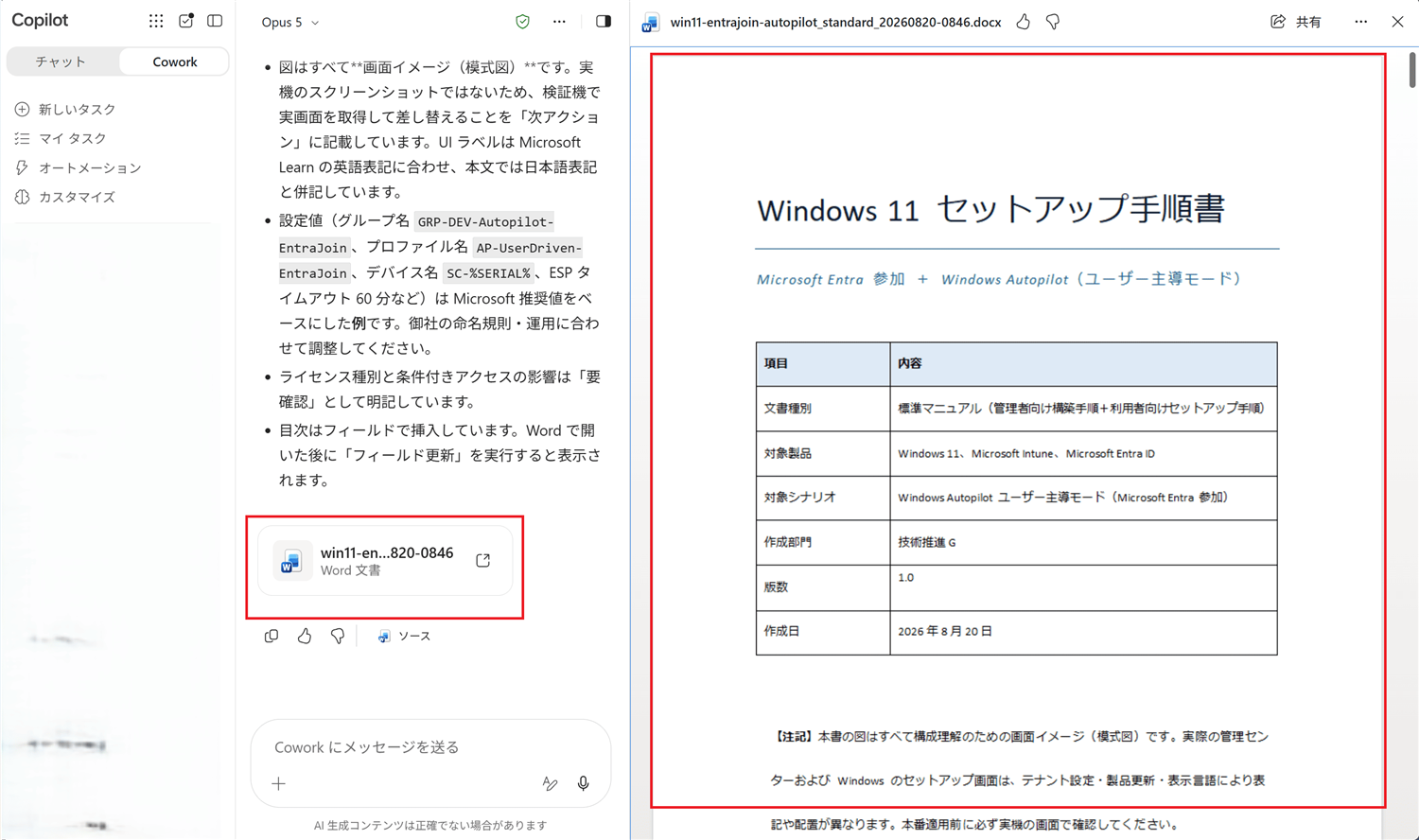1419x840 pixels.
Task: Click the 文書種別 table cell
Action: coord(823,409)
